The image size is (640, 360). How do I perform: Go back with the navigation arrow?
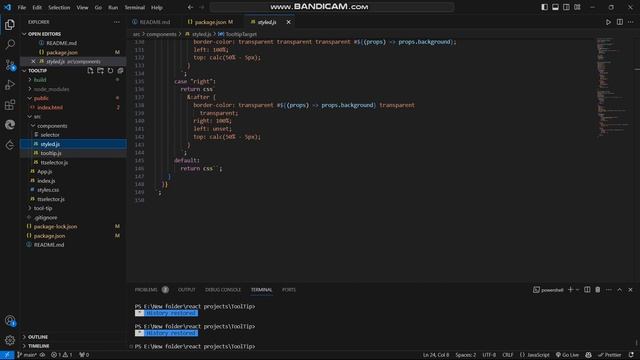point(191,7)
